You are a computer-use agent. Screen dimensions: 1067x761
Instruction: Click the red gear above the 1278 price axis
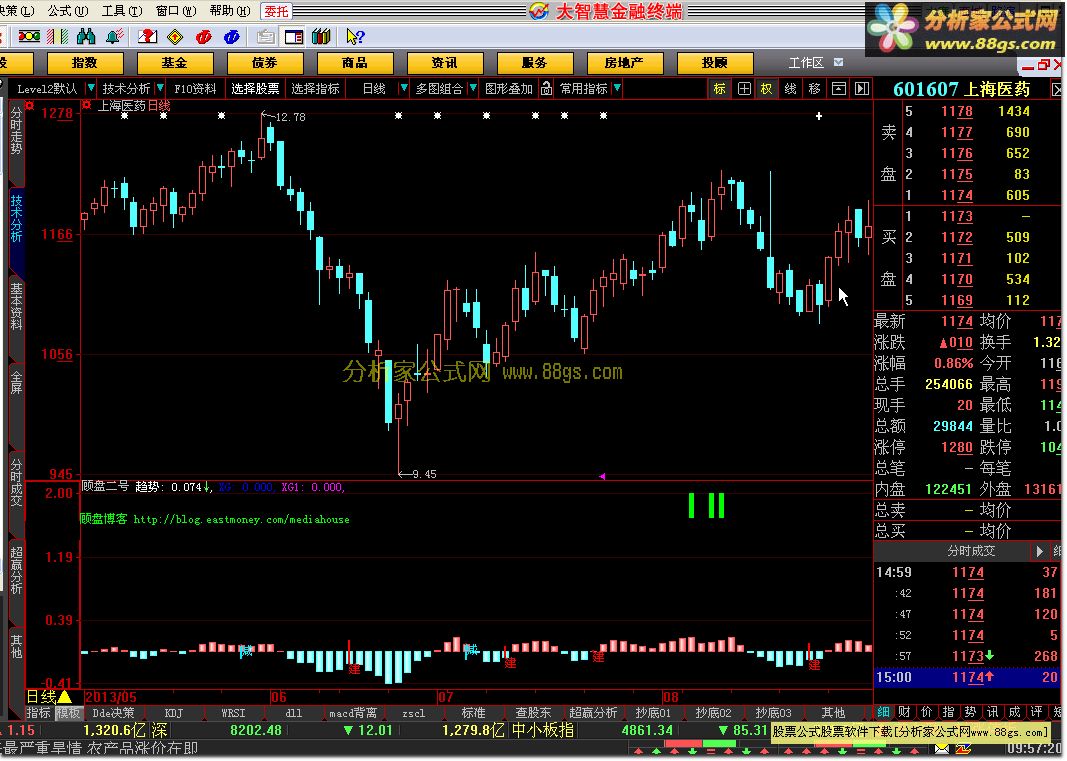[x=29, y=105]
